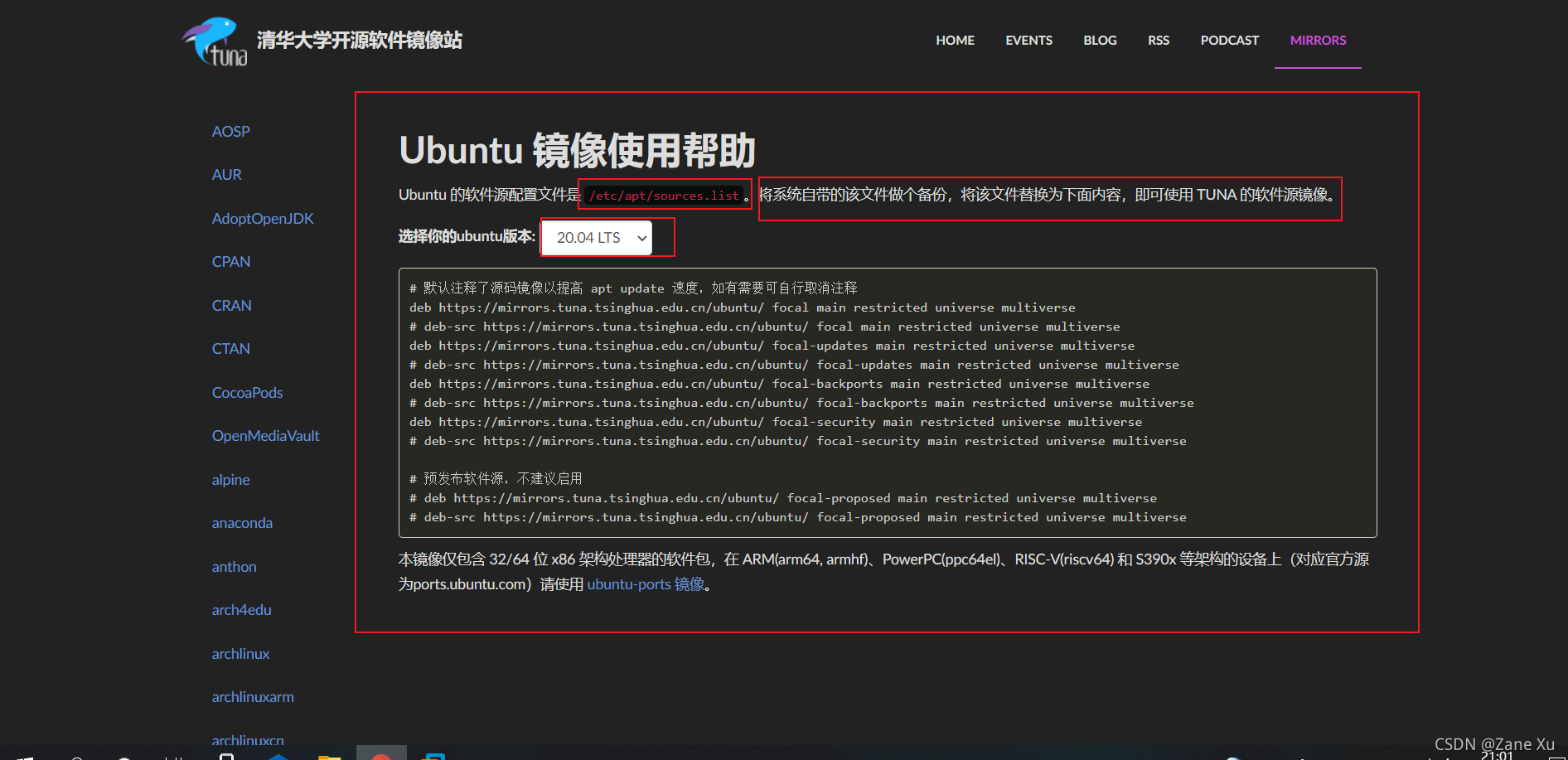Open OpenMediaVault mirror help
Image resolution: width=1568 pixels, height=760 pixels.
(265, 436)
